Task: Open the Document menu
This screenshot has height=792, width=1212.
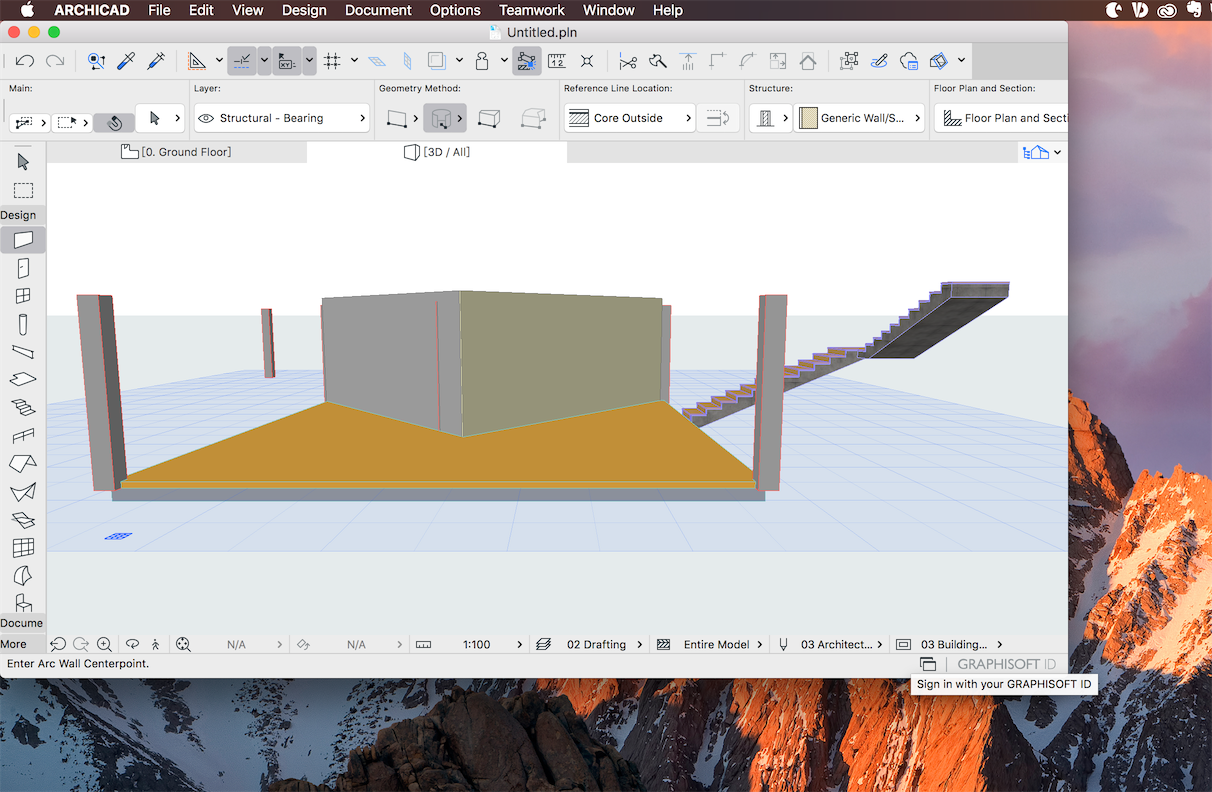Action: [378, 10]
